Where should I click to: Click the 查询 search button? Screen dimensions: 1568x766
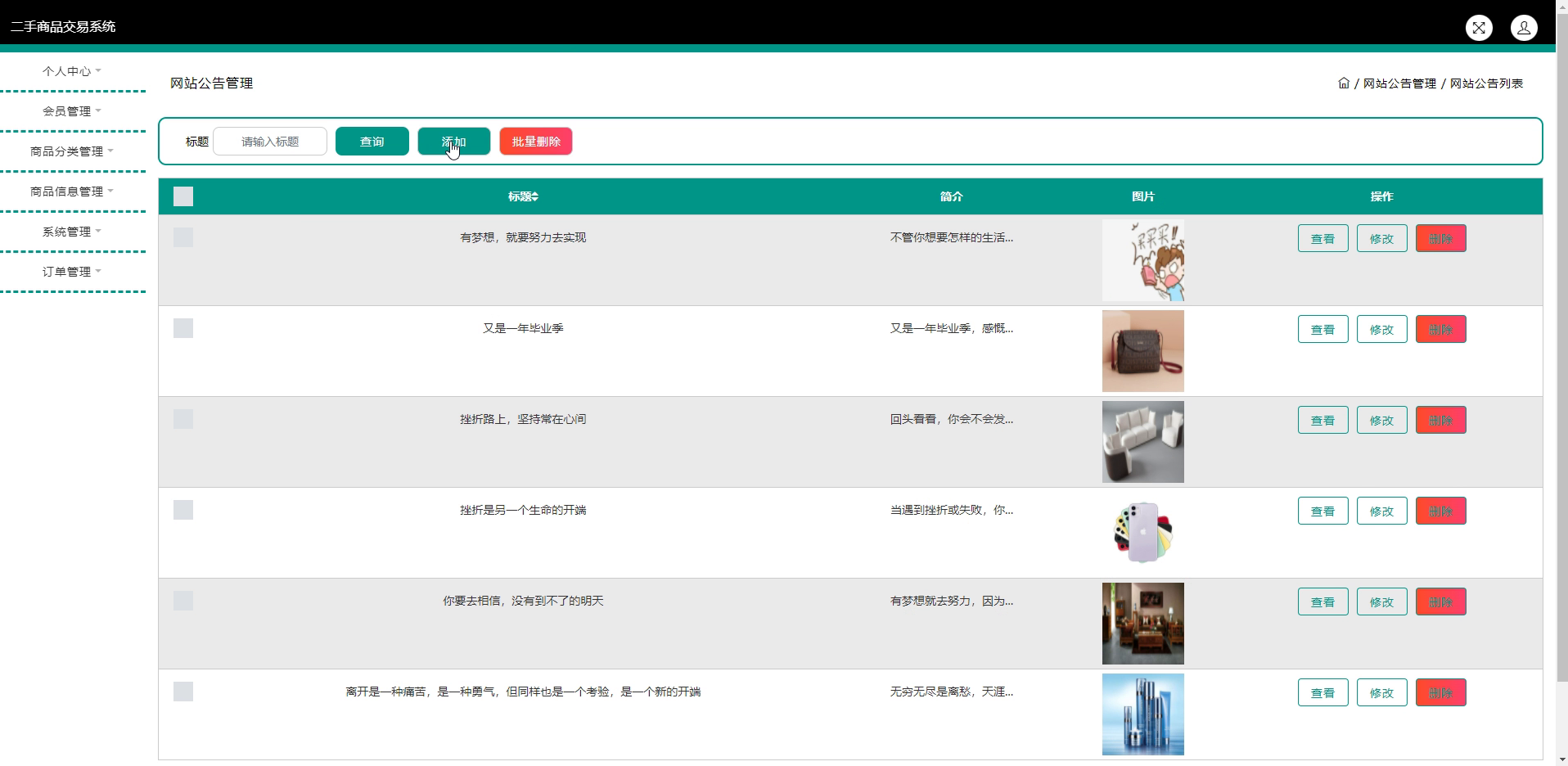tap(372, 142)
